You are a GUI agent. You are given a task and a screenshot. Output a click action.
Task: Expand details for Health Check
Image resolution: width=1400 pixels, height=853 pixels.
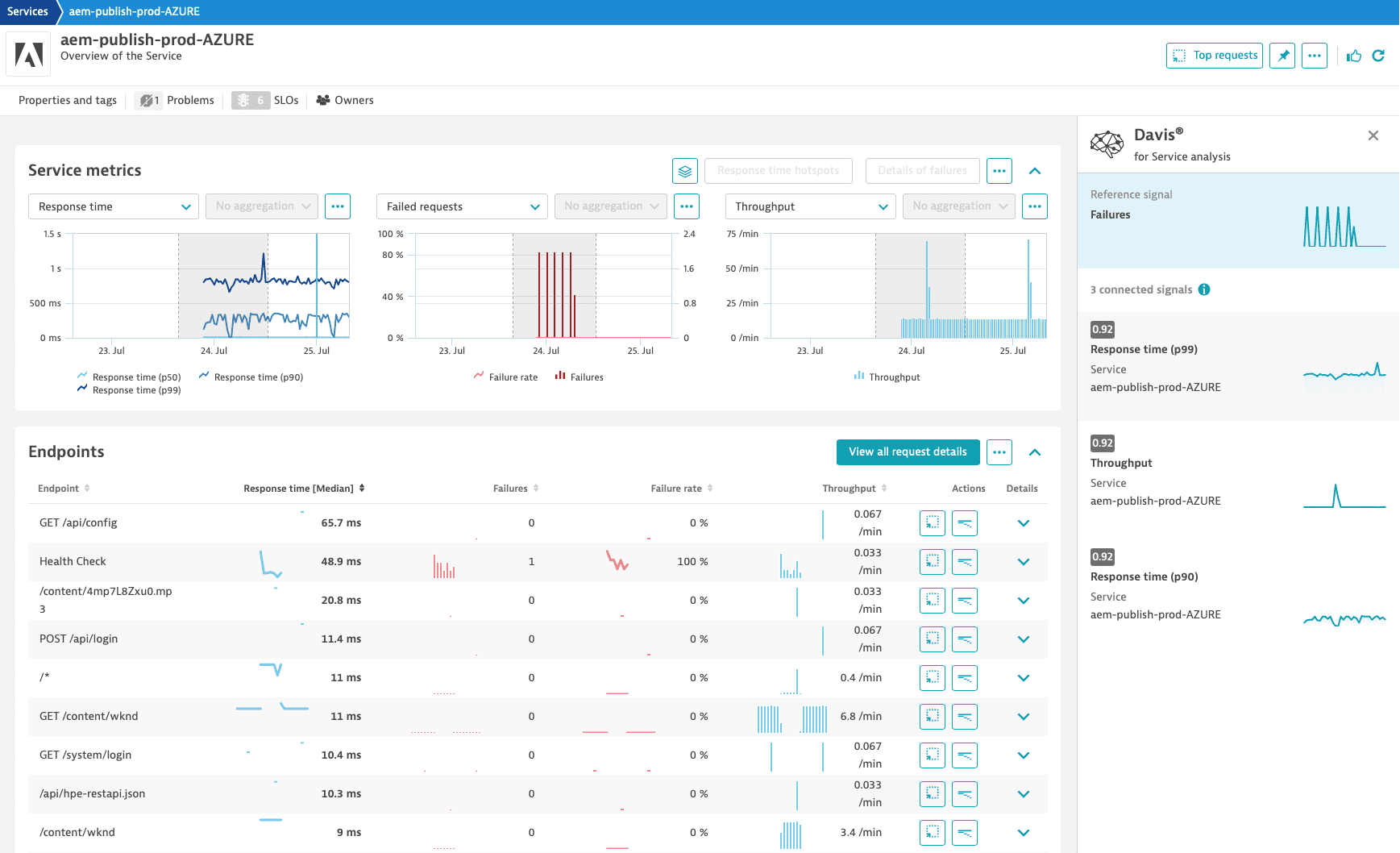(x=1024, y=562)
